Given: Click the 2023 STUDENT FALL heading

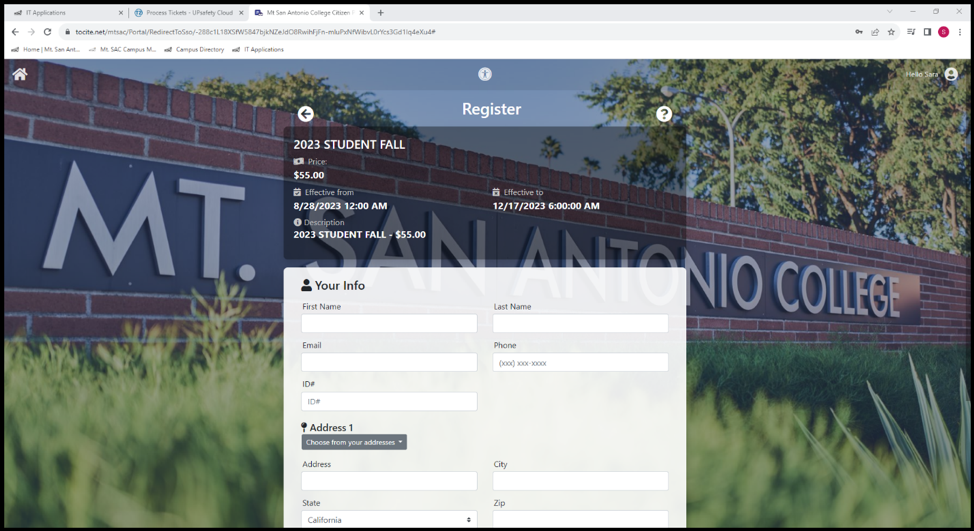Looking at the screenshot, I should pos(349,145).
